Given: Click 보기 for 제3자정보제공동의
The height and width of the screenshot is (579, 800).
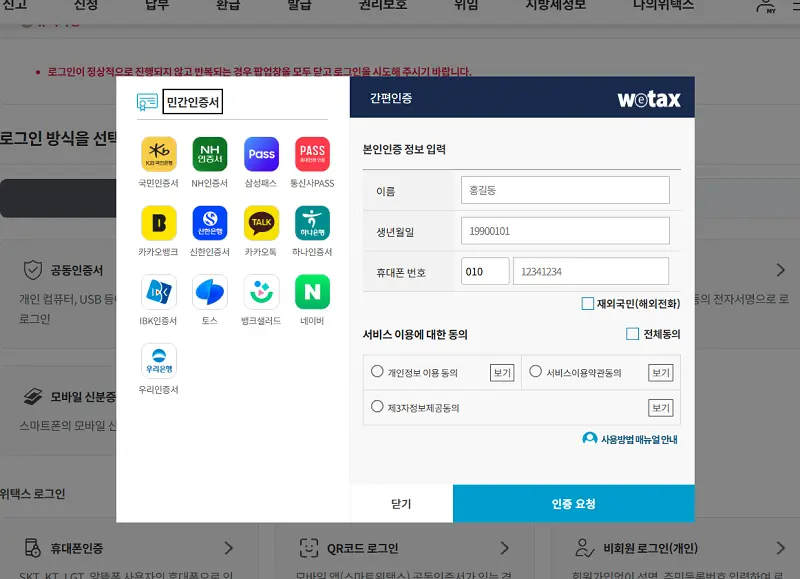Looking at the screenshot, I should 661,408.
